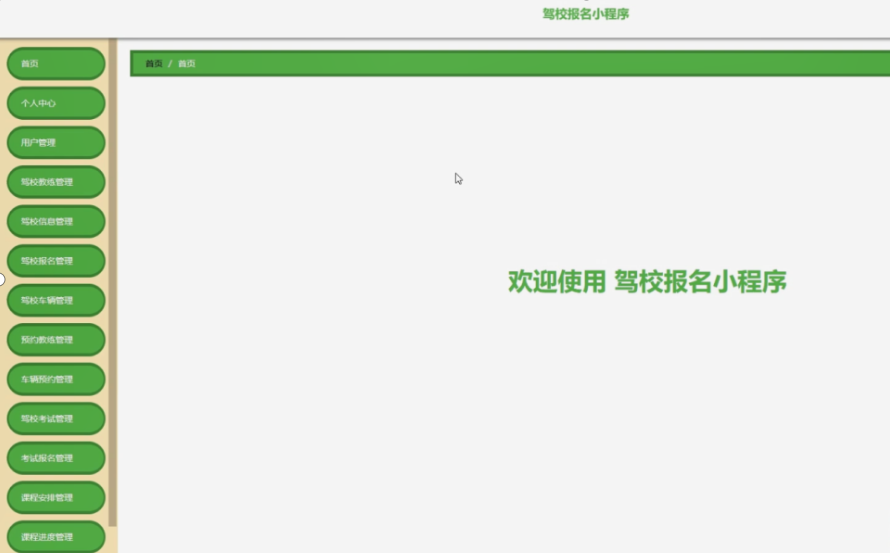Screen dimensions: 890x553
Task: Select 驾校考试管理 in sidebar
Action: [56, 419]
